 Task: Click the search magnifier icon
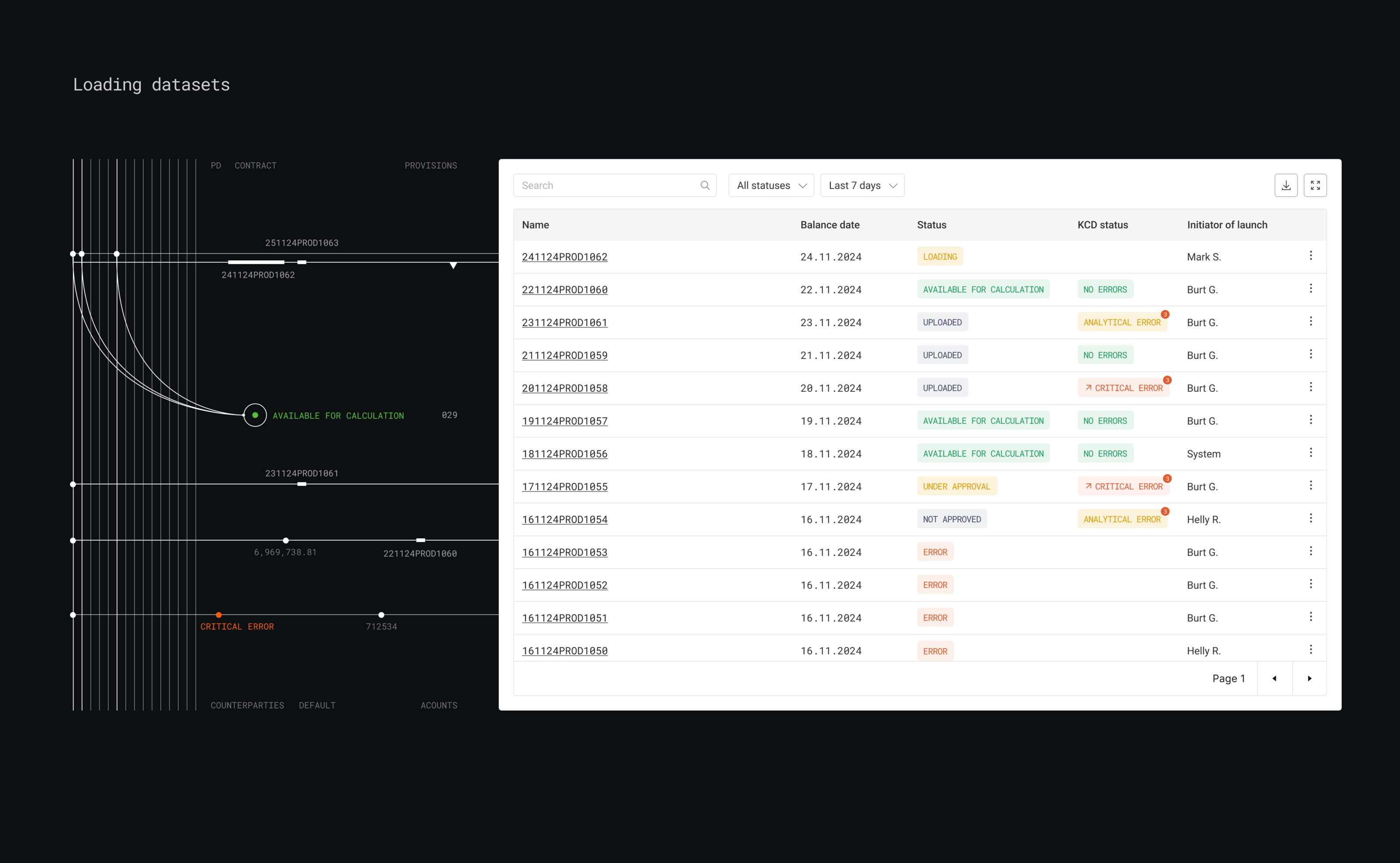tap(704, 186)
